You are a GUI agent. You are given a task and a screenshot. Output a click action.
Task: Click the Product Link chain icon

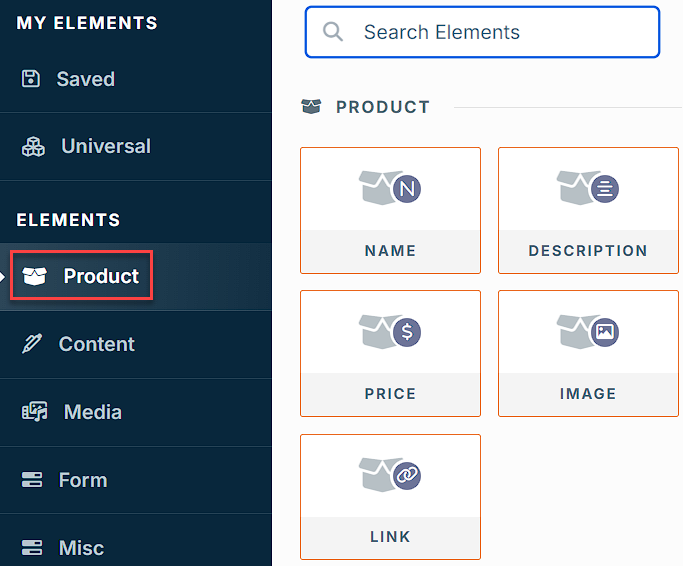[407, 475]
